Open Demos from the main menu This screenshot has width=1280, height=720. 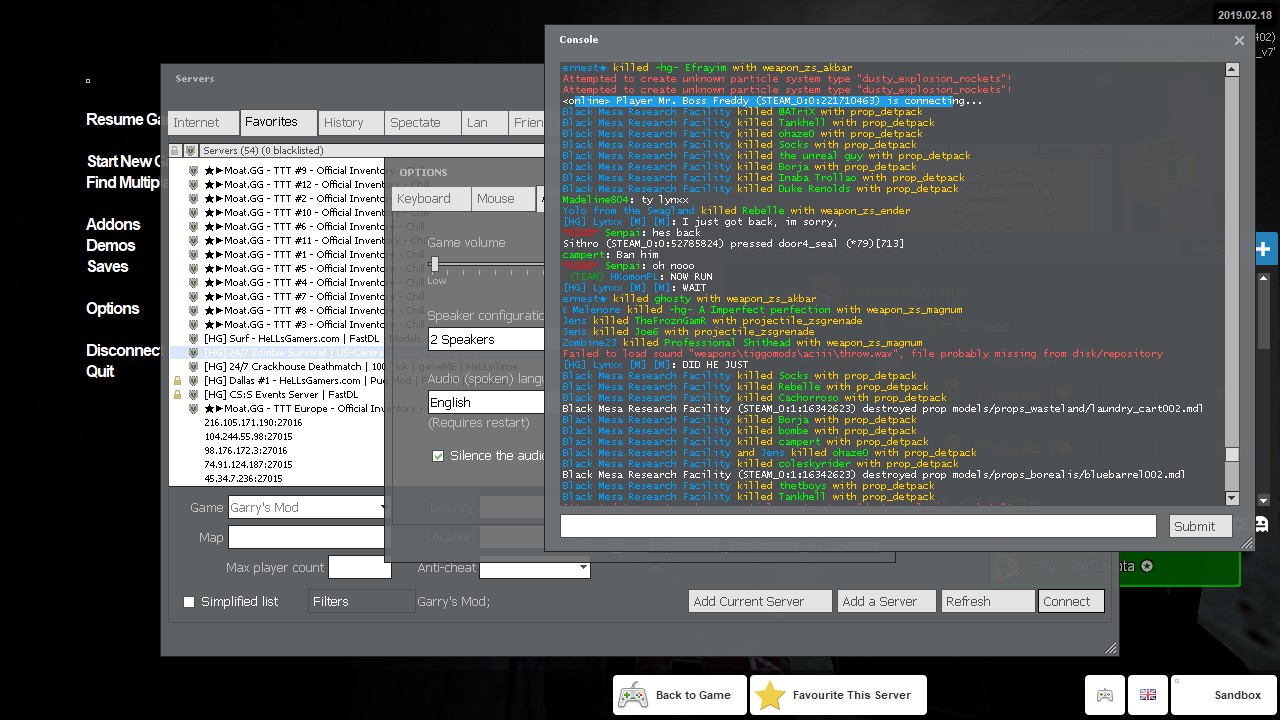click(111, 246)
